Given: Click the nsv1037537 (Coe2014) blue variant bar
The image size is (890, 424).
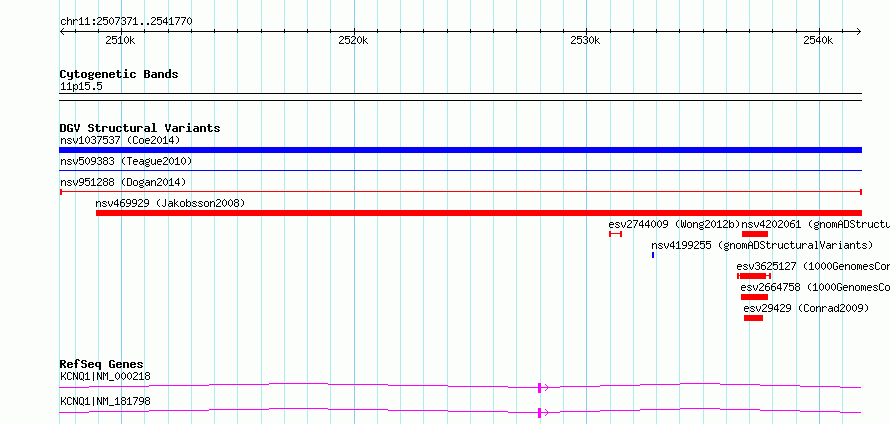Looking at the screenshot, I should [x=460, y=150].
